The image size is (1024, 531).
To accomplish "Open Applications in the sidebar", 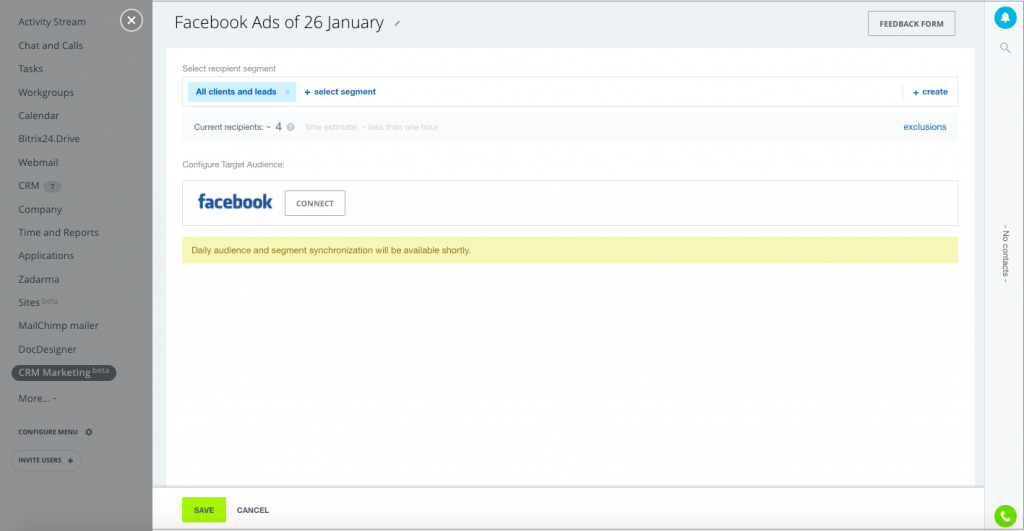I will point(46,255).
